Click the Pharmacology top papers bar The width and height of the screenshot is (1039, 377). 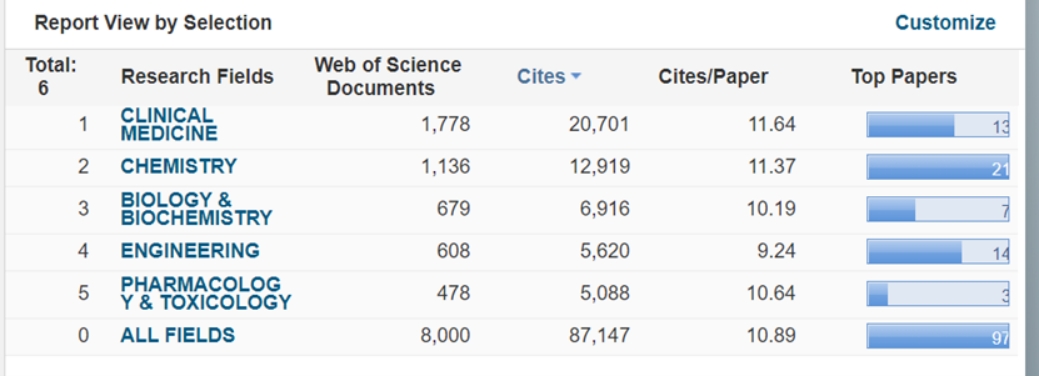coord(938,294)
